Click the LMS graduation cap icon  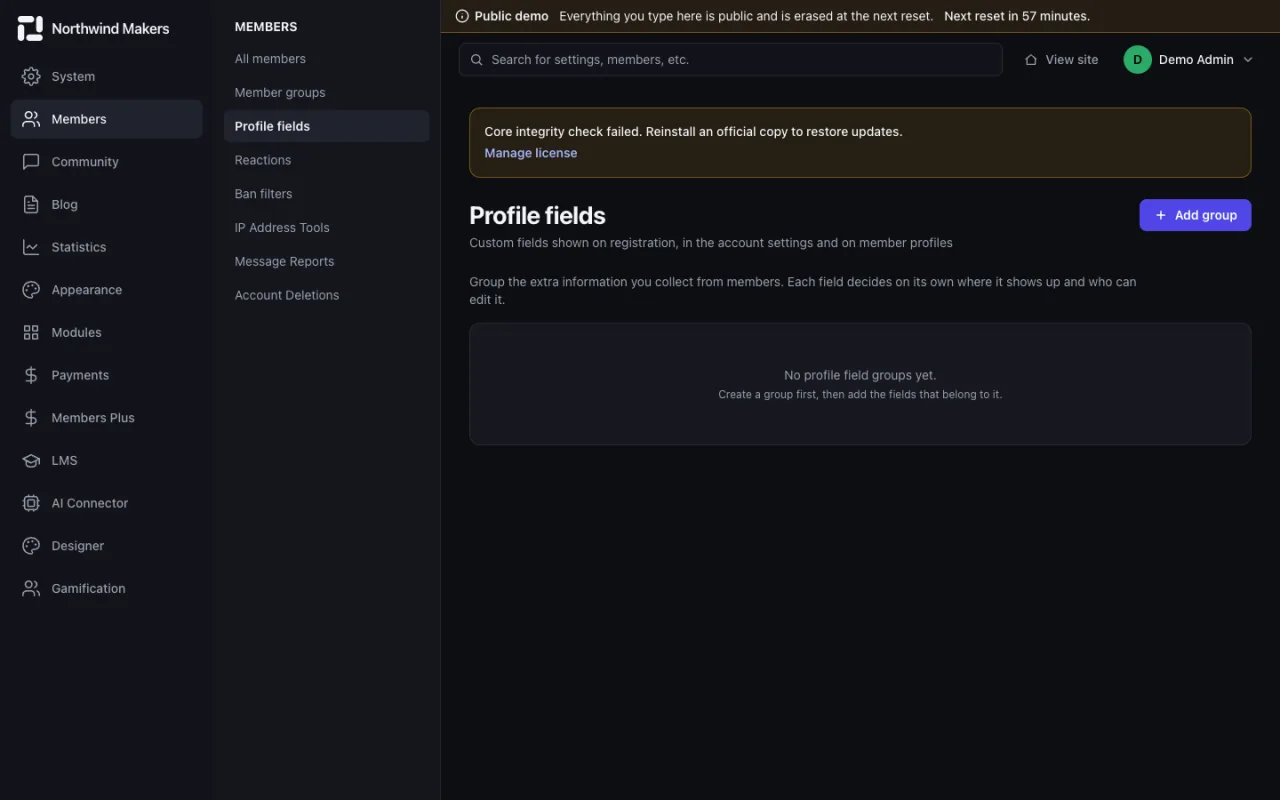[31, 460]
